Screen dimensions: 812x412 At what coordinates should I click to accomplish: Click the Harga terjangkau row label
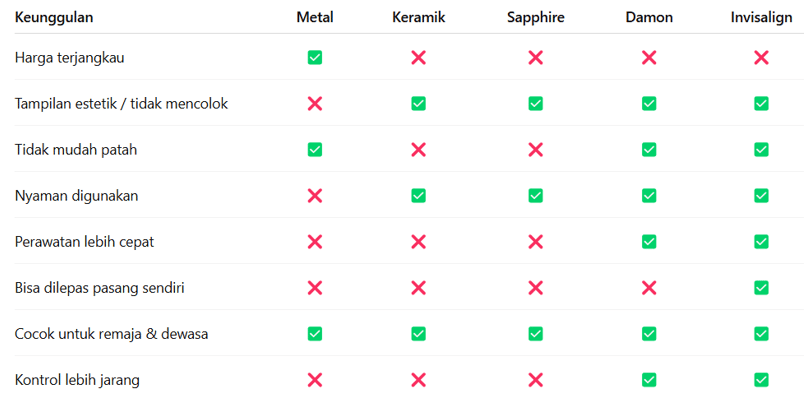pyautogui.click(x=69, y=57)
